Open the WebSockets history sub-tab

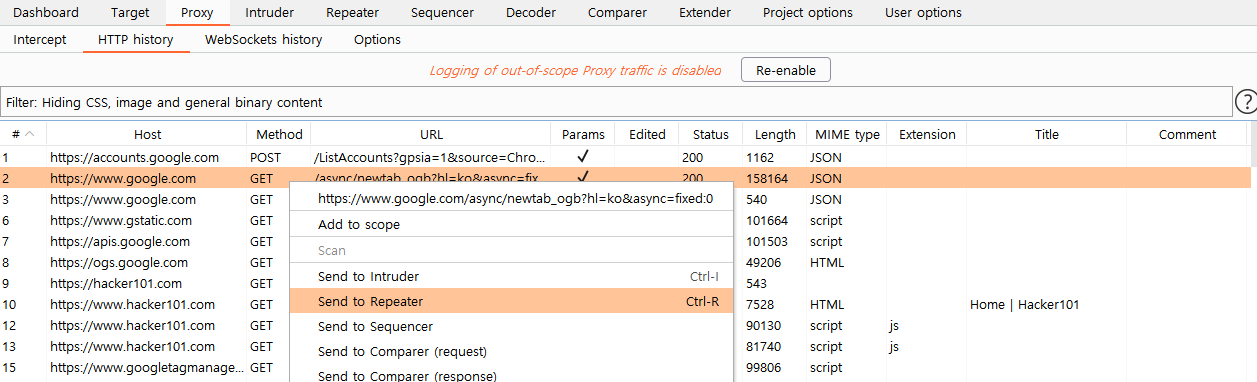click(264, 40)
